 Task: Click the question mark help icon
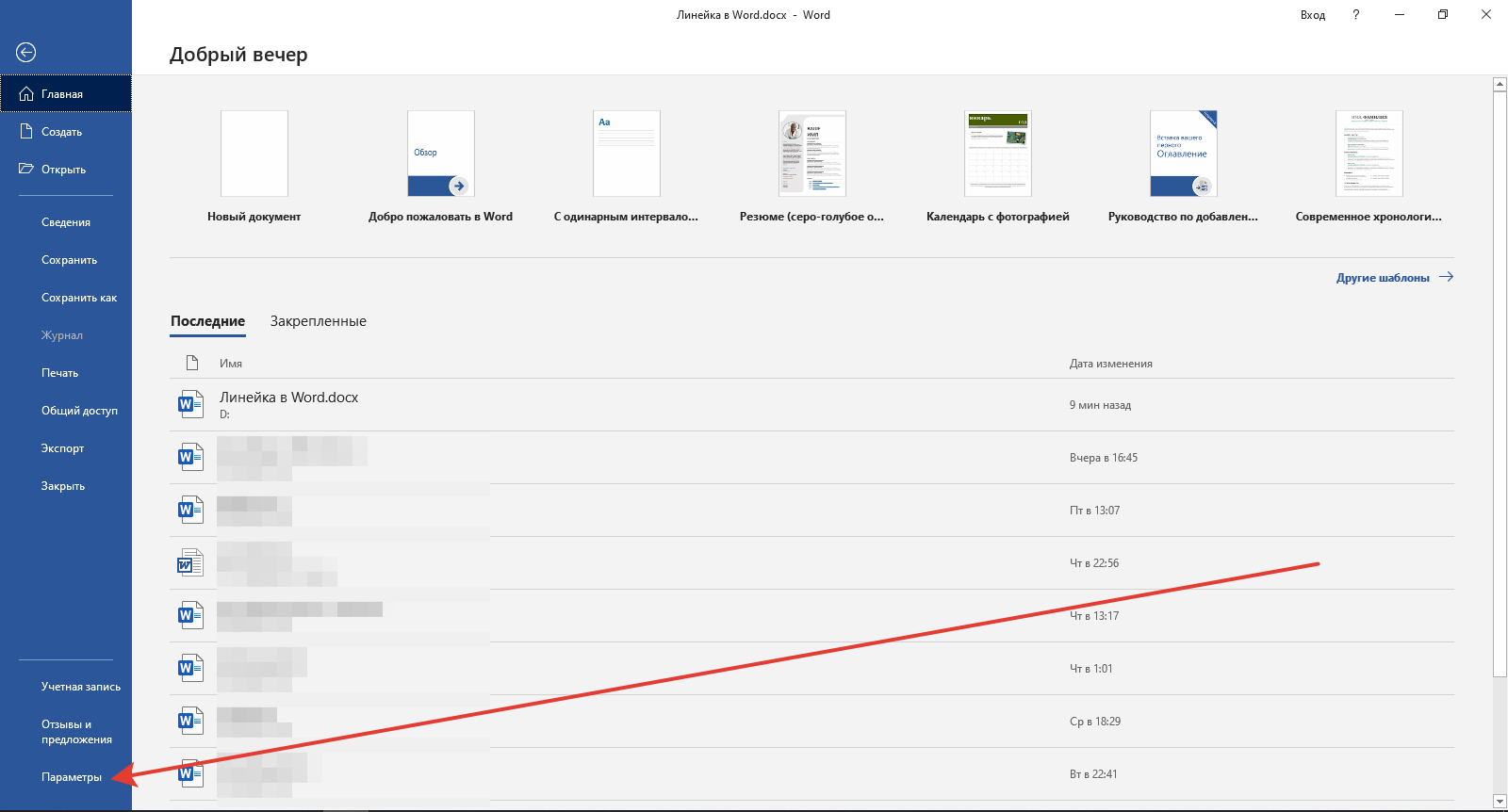(x=1356, y=14)
